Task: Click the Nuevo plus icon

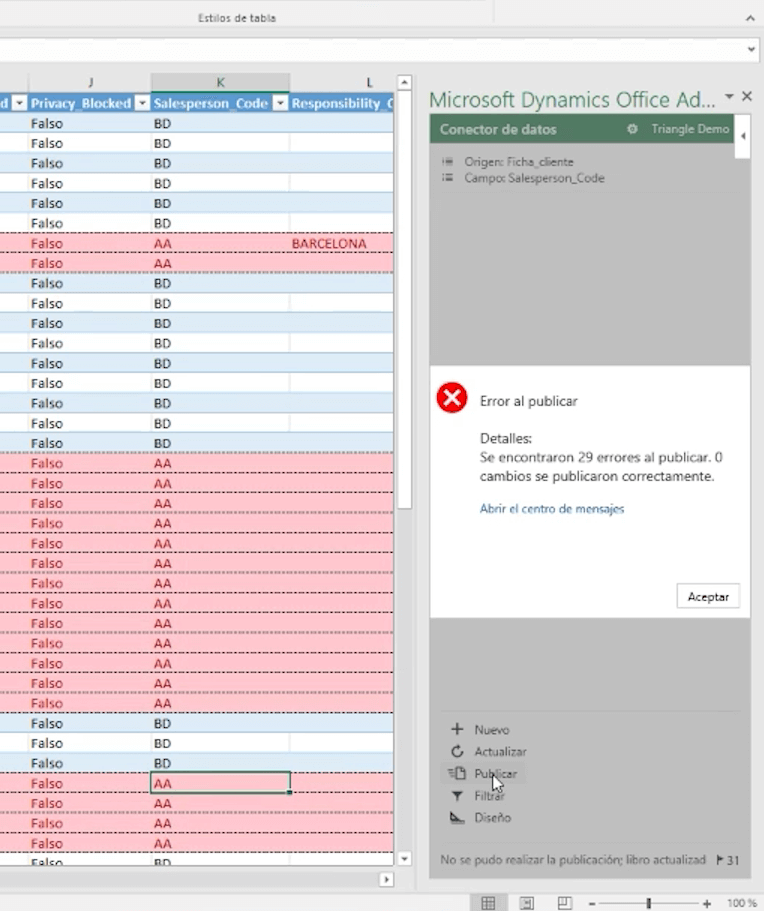Action: pyautogui.click(x=457, y=729)
